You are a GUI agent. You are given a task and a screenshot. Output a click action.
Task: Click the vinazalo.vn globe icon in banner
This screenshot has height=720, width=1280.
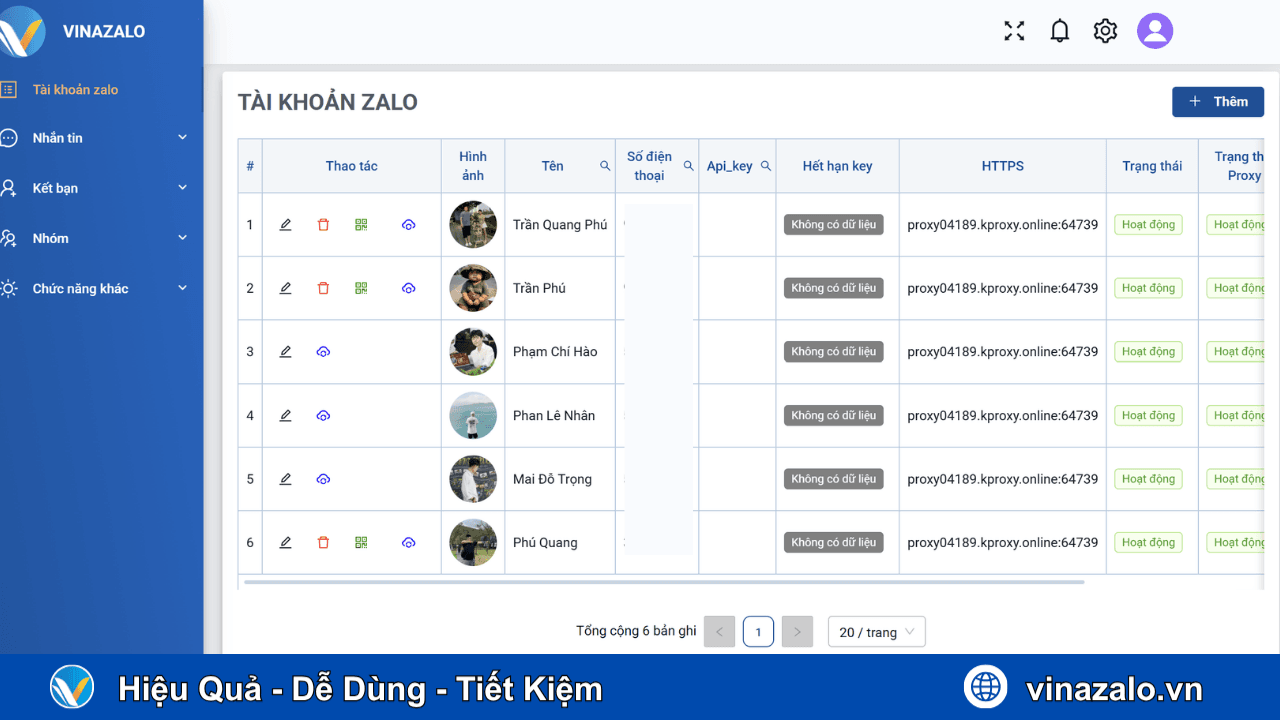985,687
